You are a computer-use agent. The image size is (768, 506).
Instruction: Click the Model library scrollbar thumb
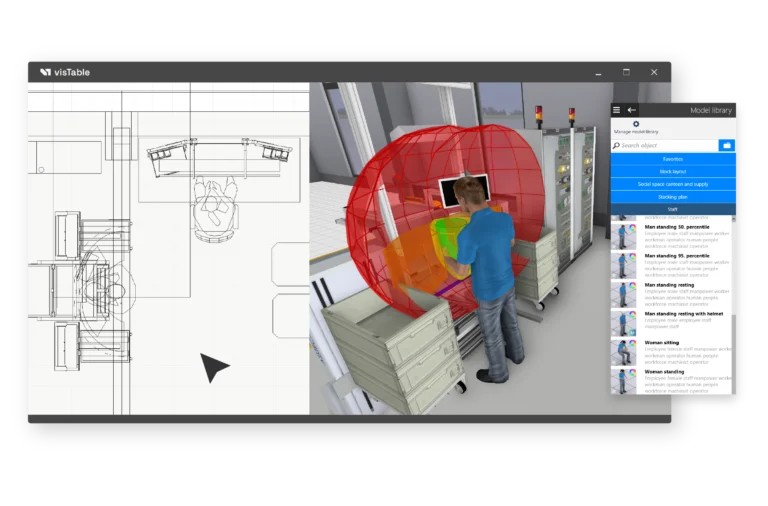coord(734,354)
